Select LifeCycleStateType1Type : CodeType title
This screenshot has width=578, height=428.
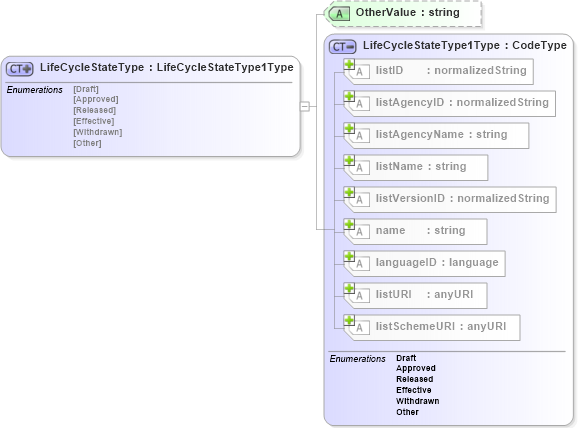tap(464, 45)
